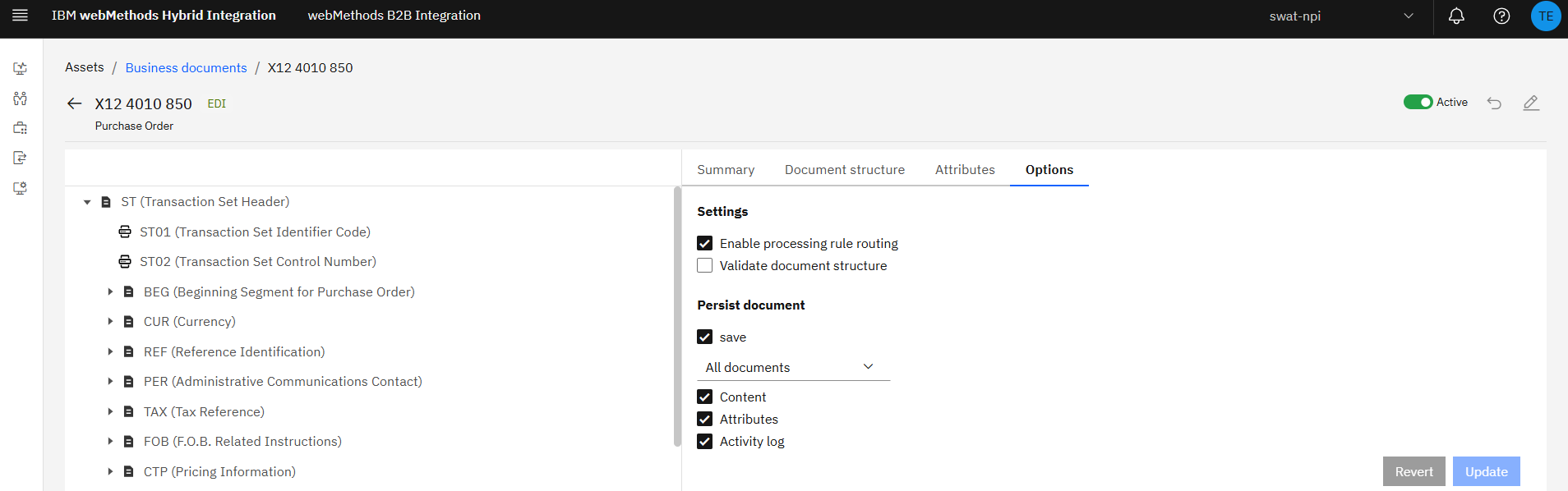Open the notifications bell
The width and height of the screenshot is (1568, 491).
click(x=1456, y=16)
